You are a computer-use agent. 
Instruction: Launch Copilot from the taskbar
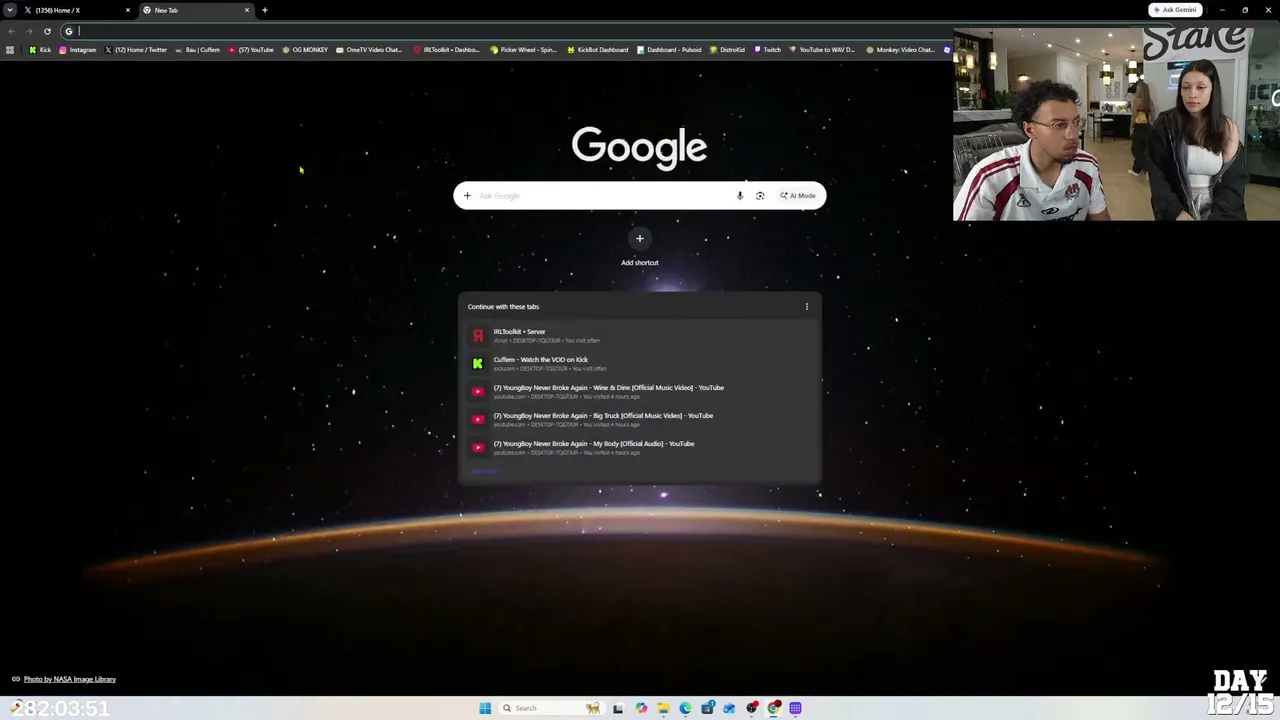click(641, 708)
